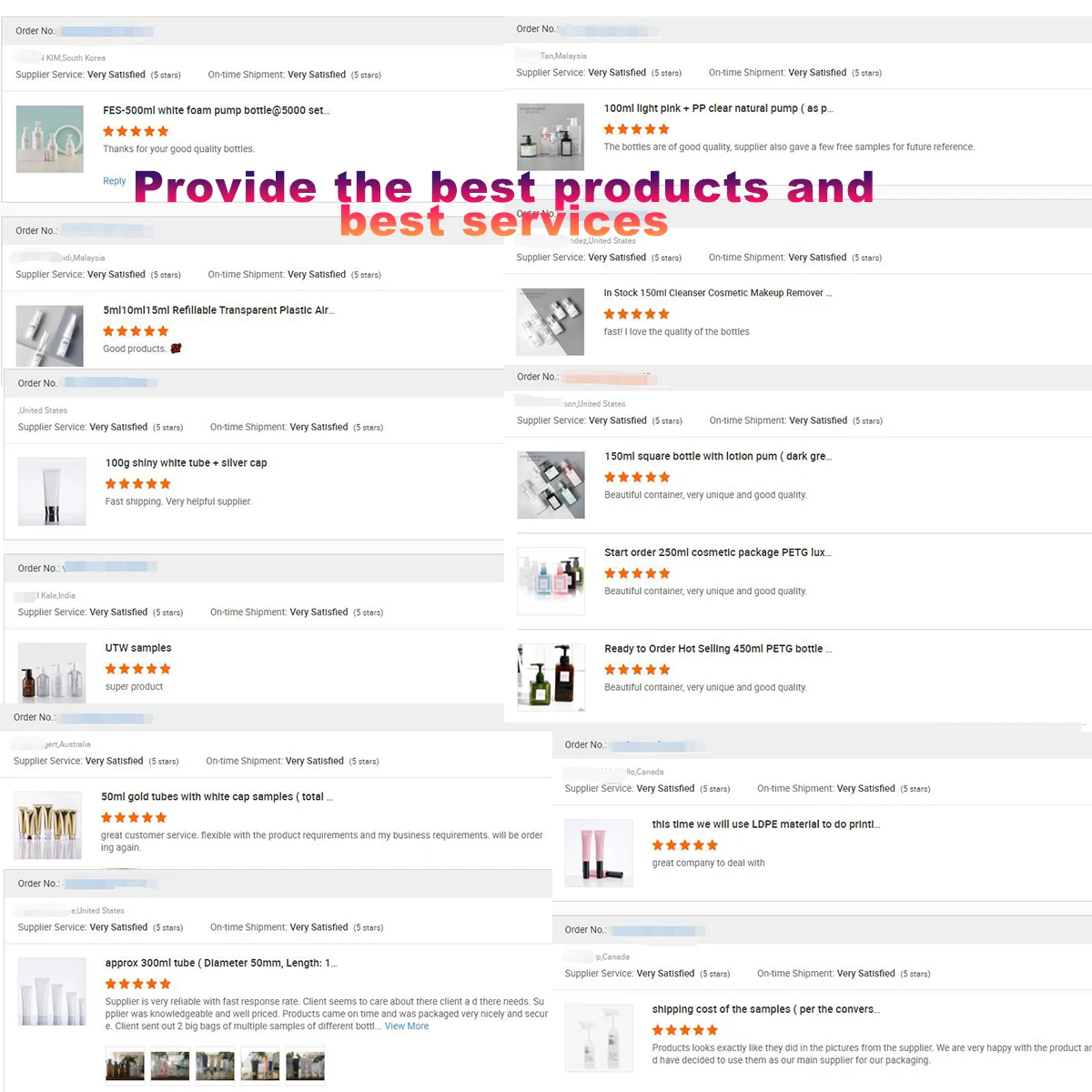Open the 150ml square bottle with lotion pump image

click(x=551, y=485)
